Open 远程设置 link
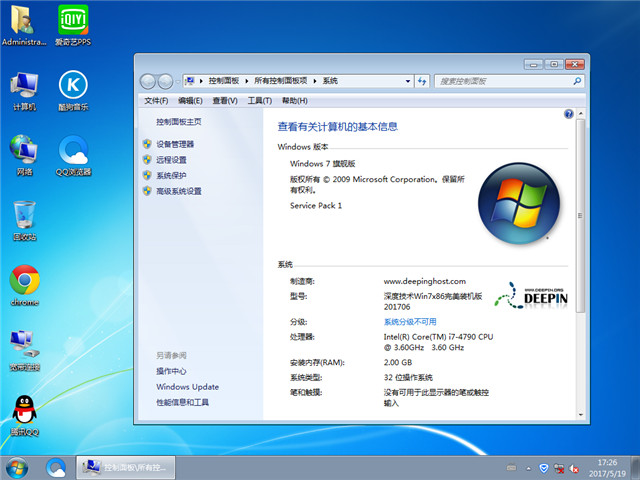This screenshot has width=640, height=480. pyautogui.click(x=171, y=160)
